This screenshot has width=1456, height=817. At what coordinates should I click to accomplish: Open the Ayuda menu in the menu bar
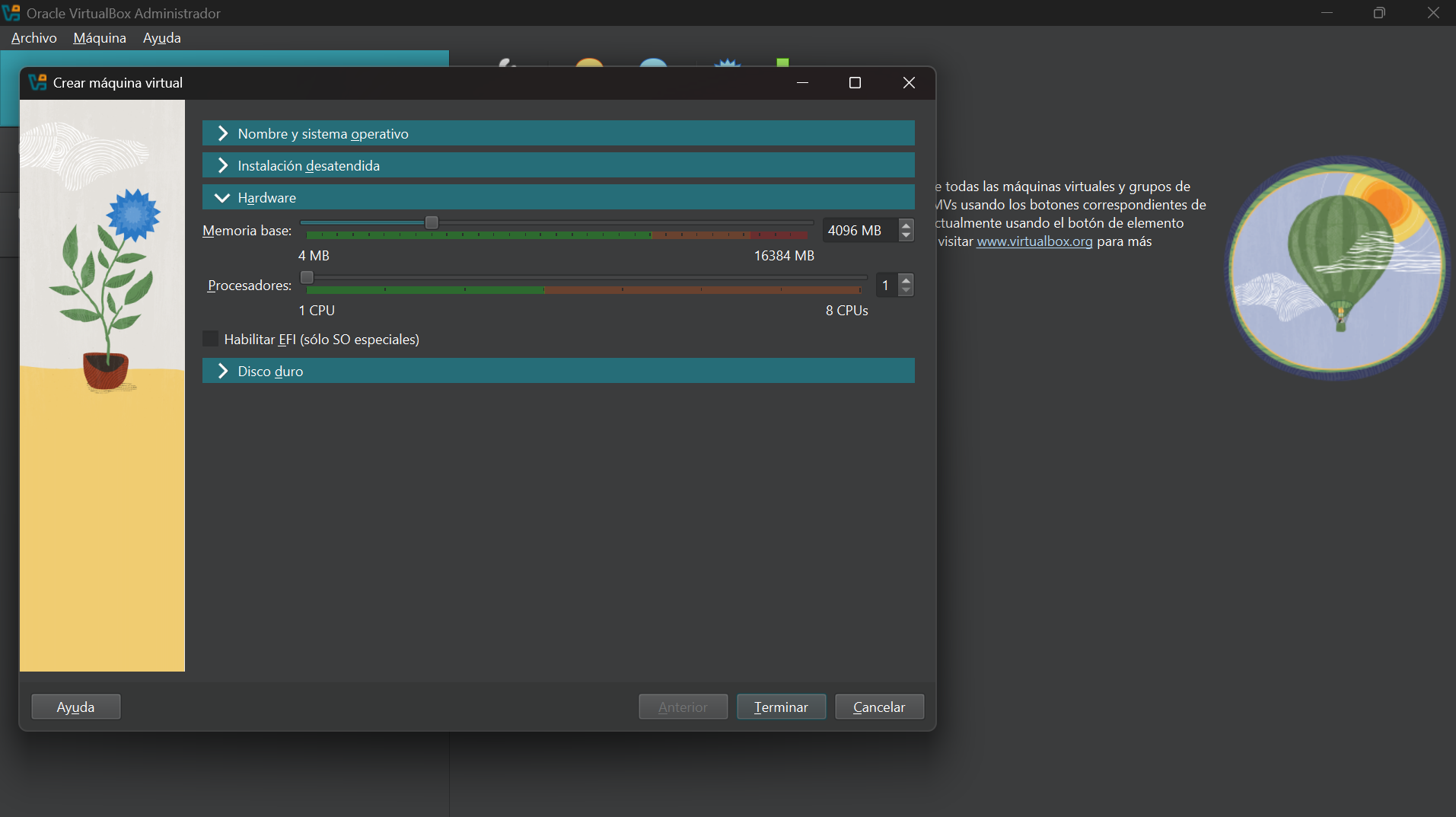tap(161, 38)
